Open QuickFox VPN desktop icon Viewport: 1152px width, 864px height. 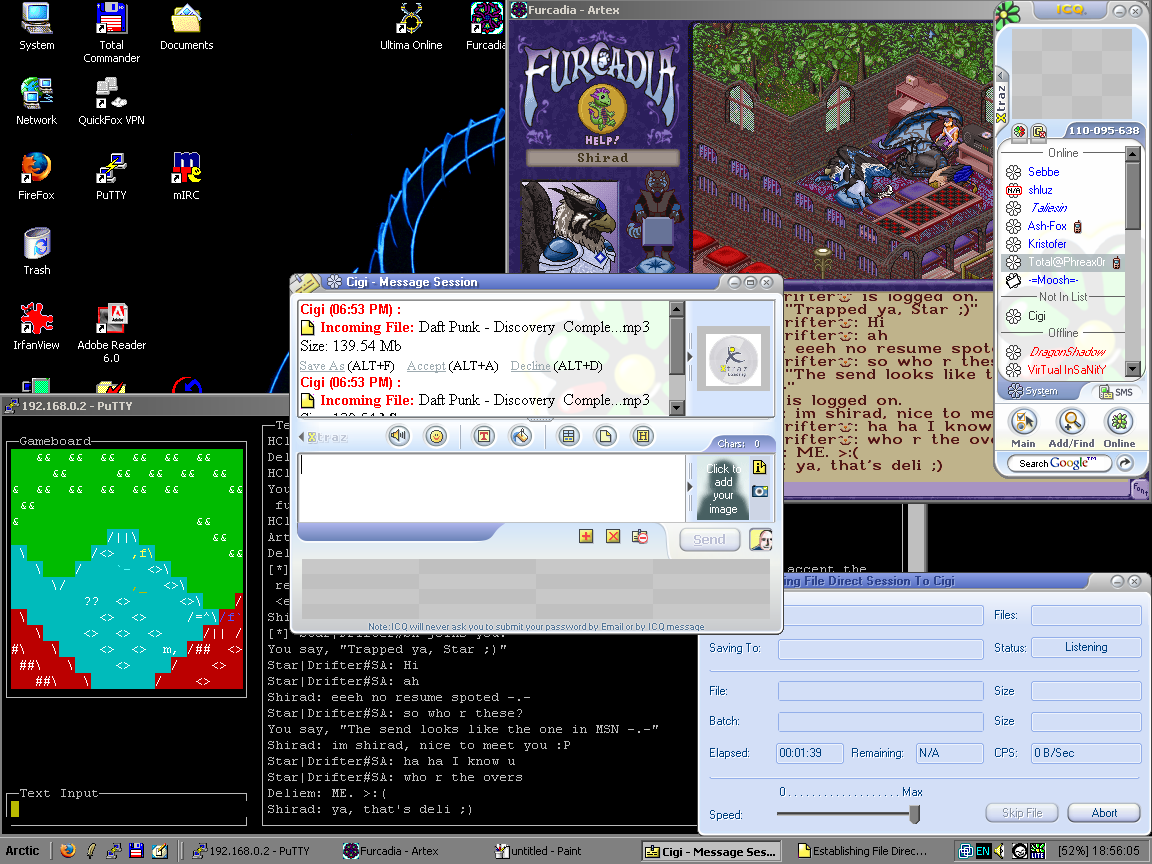point(111,101)
